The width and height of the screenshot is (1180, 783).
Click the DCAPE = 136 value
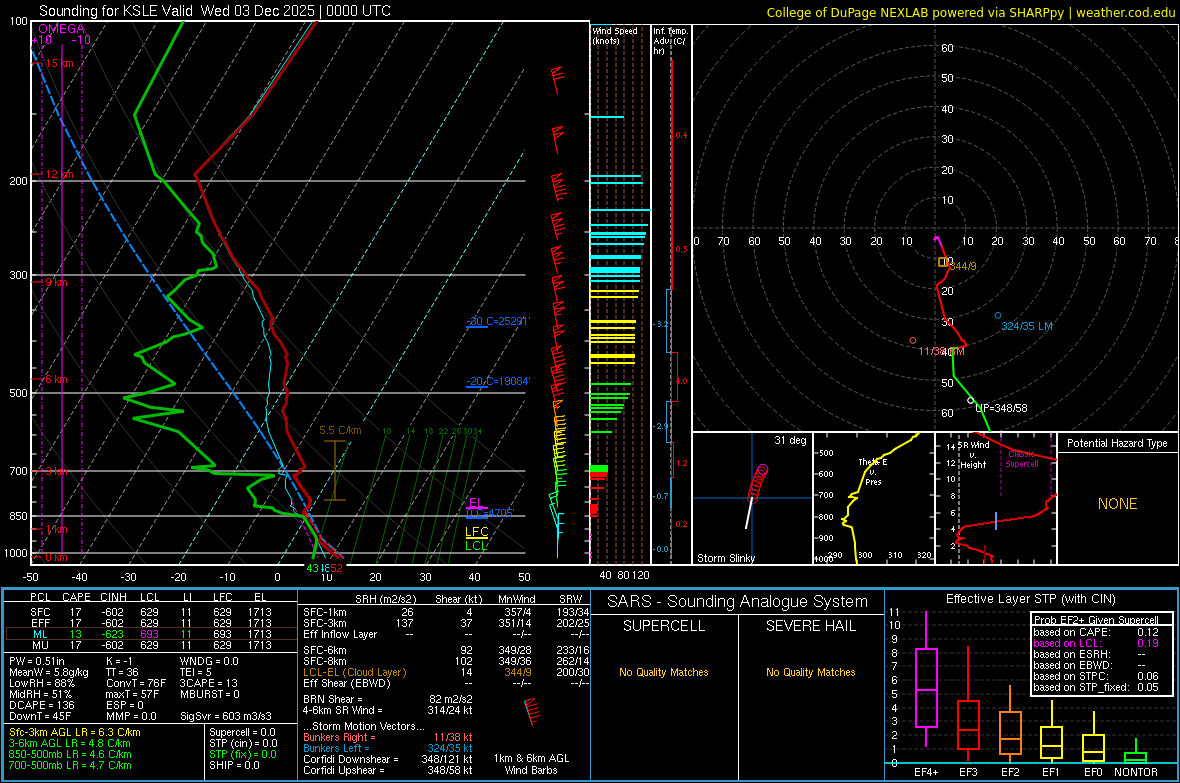point(41,705)
